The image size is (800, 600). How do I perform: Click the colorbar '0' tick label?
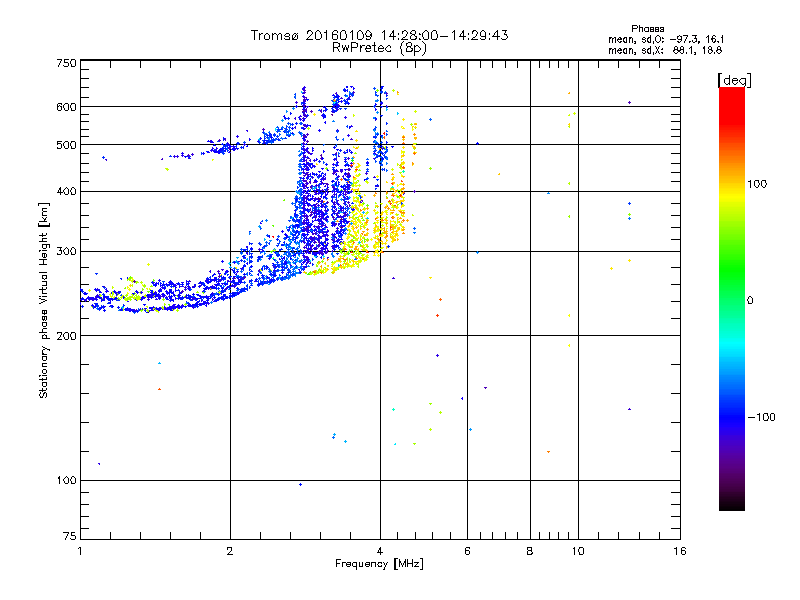click(x=750, y=301)
